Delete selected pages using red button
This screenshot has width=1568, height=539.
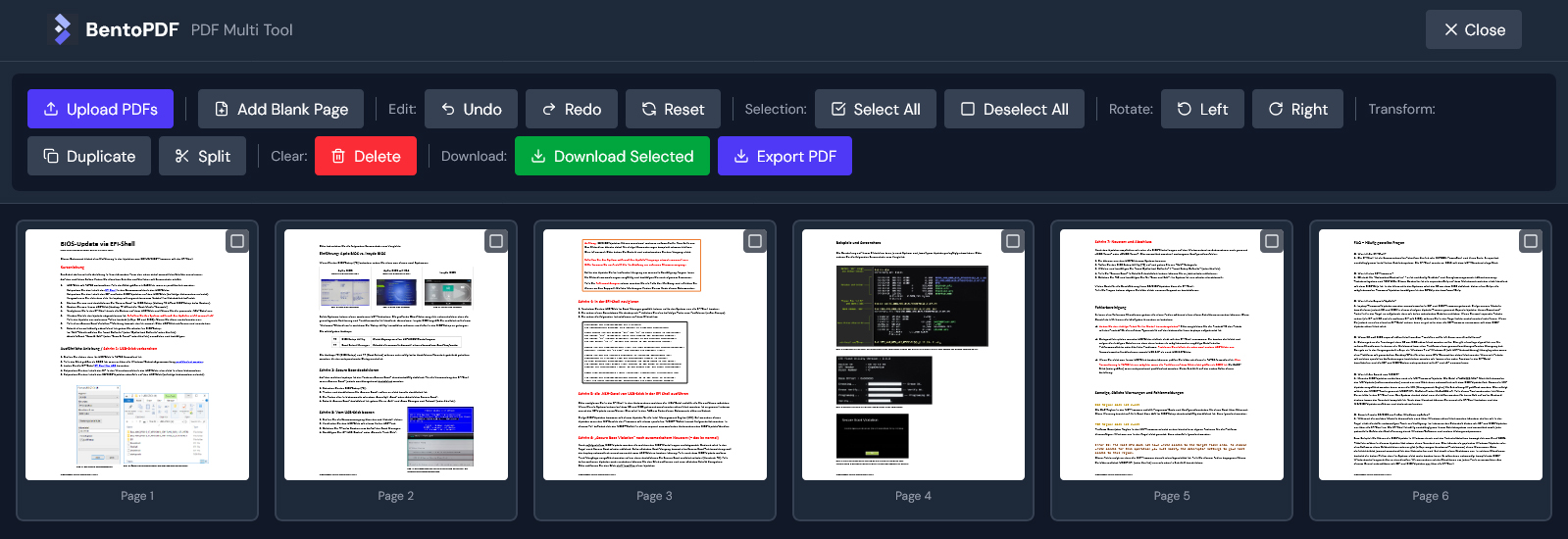366,156
